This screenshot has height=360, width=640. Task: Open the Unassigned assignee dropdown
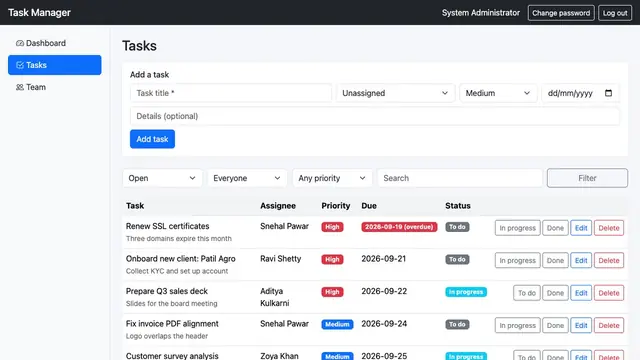pyautogui.click(x=395, y=93)
